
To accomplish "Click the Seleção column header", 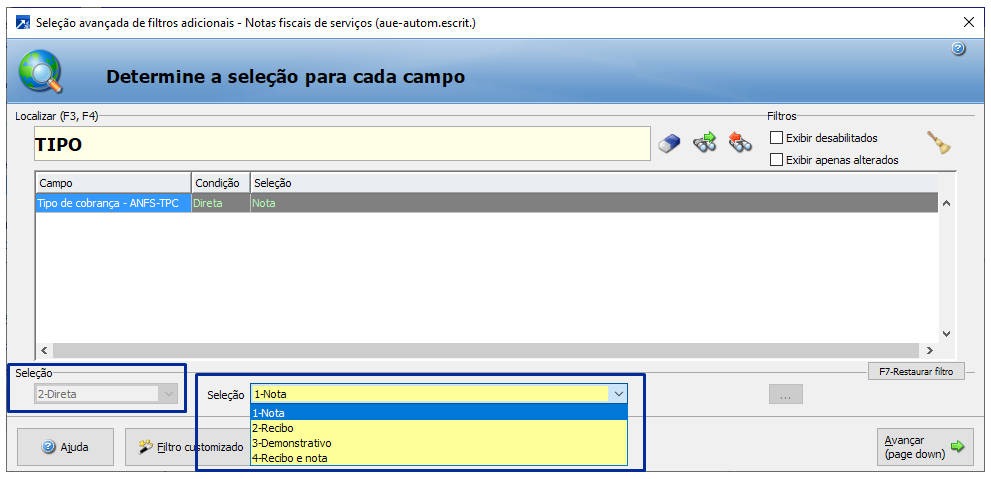I will click(x=594, y=183).
